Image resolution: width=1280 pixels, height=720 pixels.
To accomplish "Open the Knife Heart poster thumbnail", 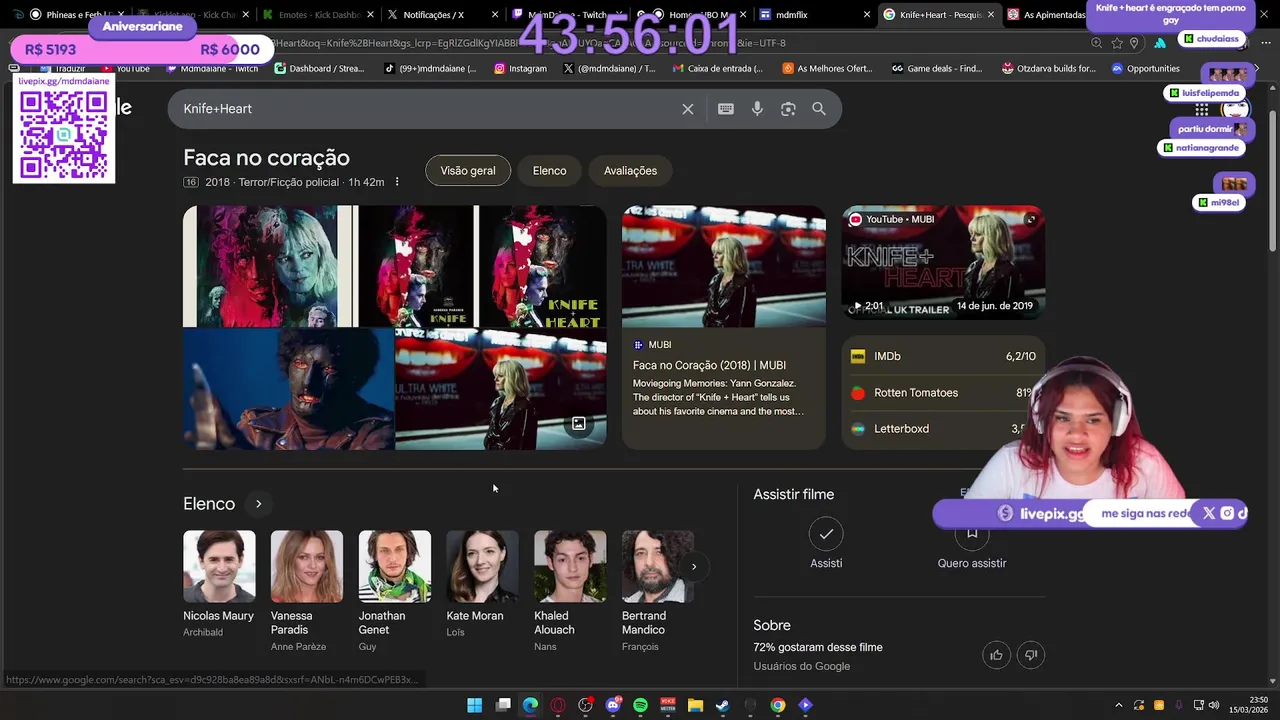I will (x=542, y=267).
